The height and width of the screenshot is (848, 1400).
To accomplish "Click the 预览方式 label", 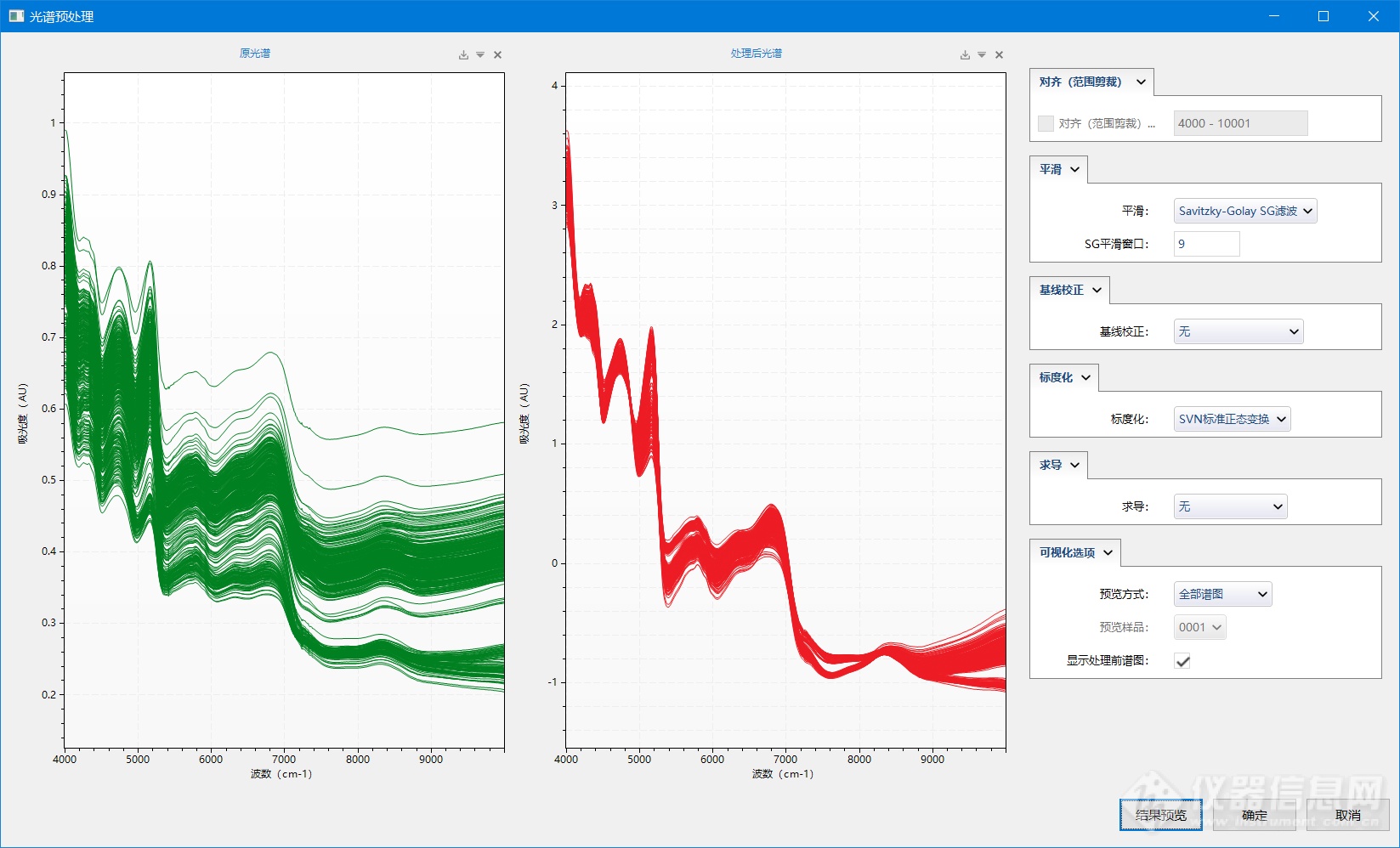I will tap(1124, 594).
